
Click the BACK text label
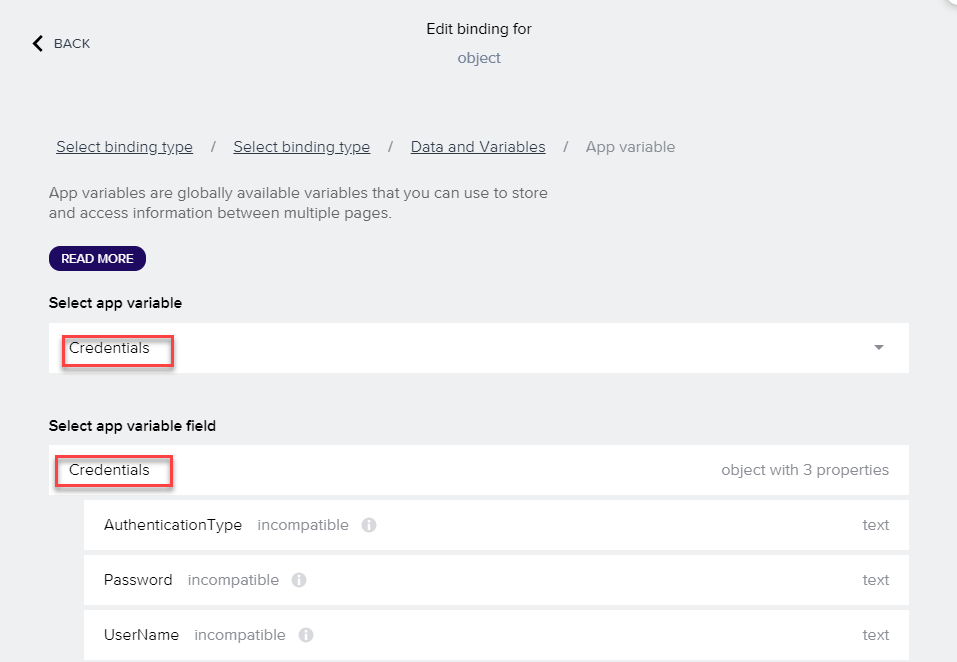coord(72,43)
